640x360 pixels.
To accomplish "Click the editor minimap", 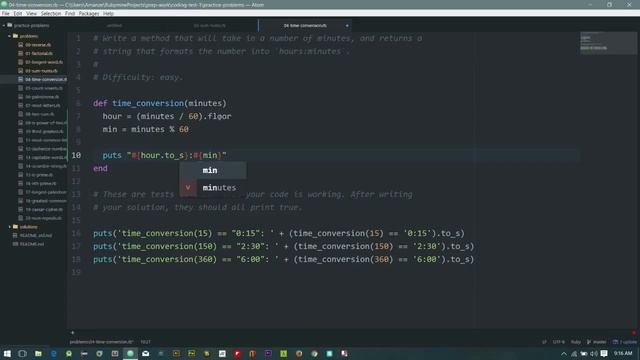I will coord(608,42).
